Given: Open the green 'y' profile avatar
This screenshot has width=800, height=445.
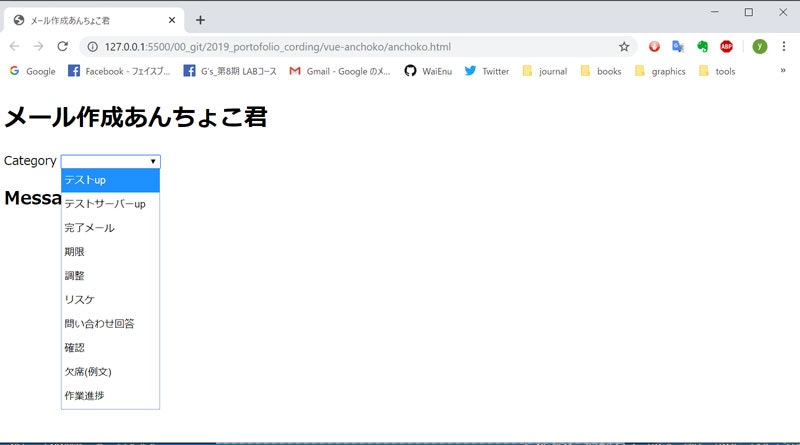Looking at the screenshot, I should [760, 46].
